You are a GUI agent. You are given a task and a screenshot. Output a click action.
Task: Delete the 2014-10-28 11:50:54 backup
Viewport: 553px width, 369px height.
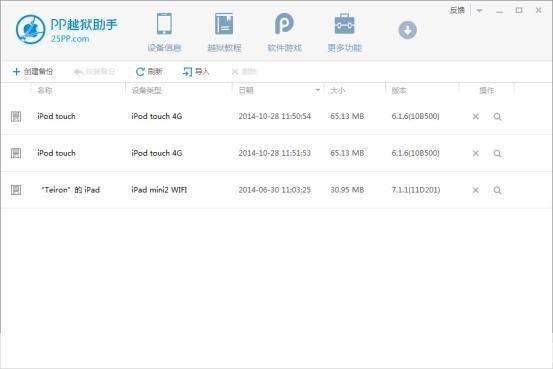476,116
